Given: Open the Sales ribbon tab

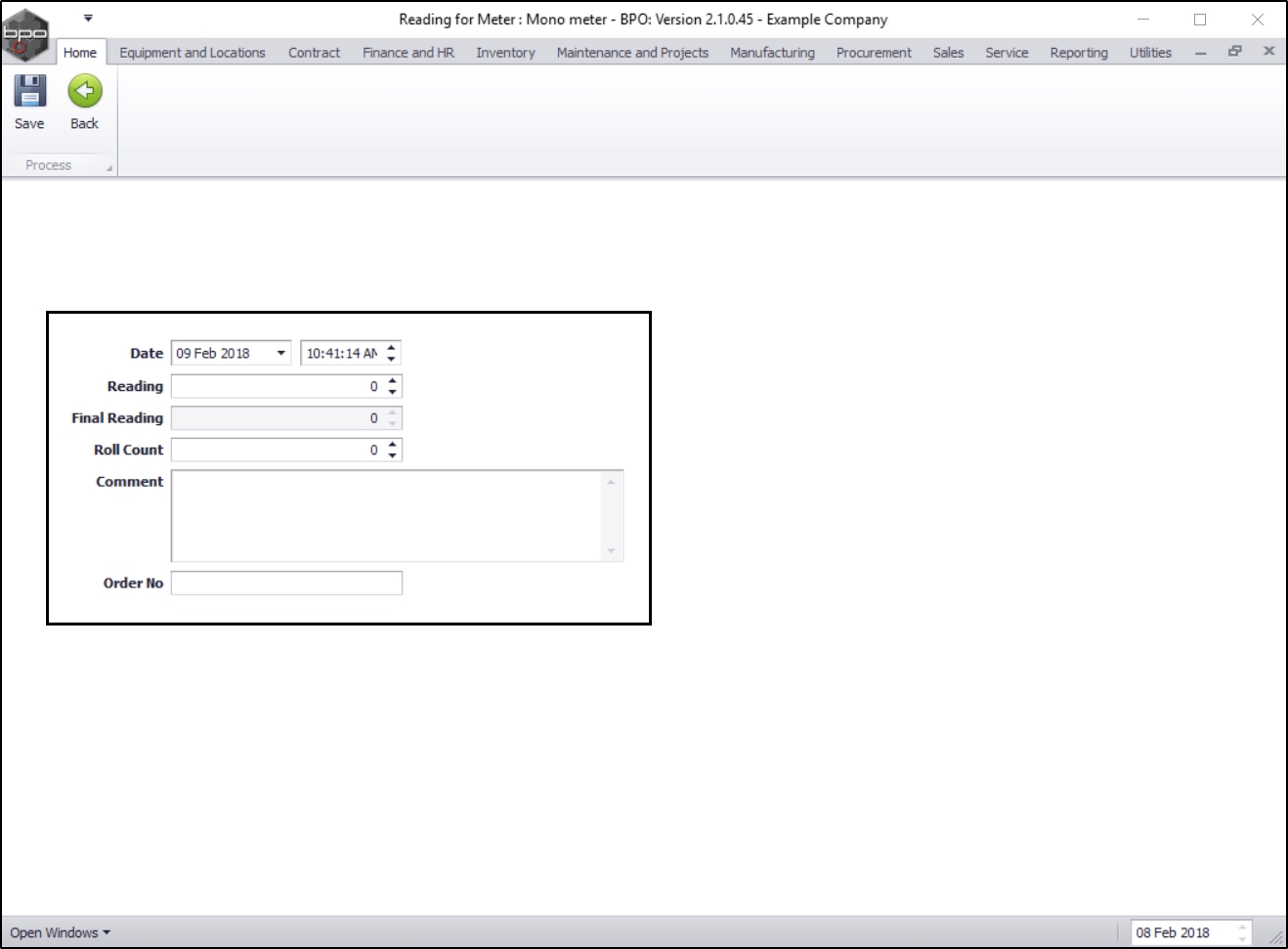Looking at the screenshot, I should [948, 53].
